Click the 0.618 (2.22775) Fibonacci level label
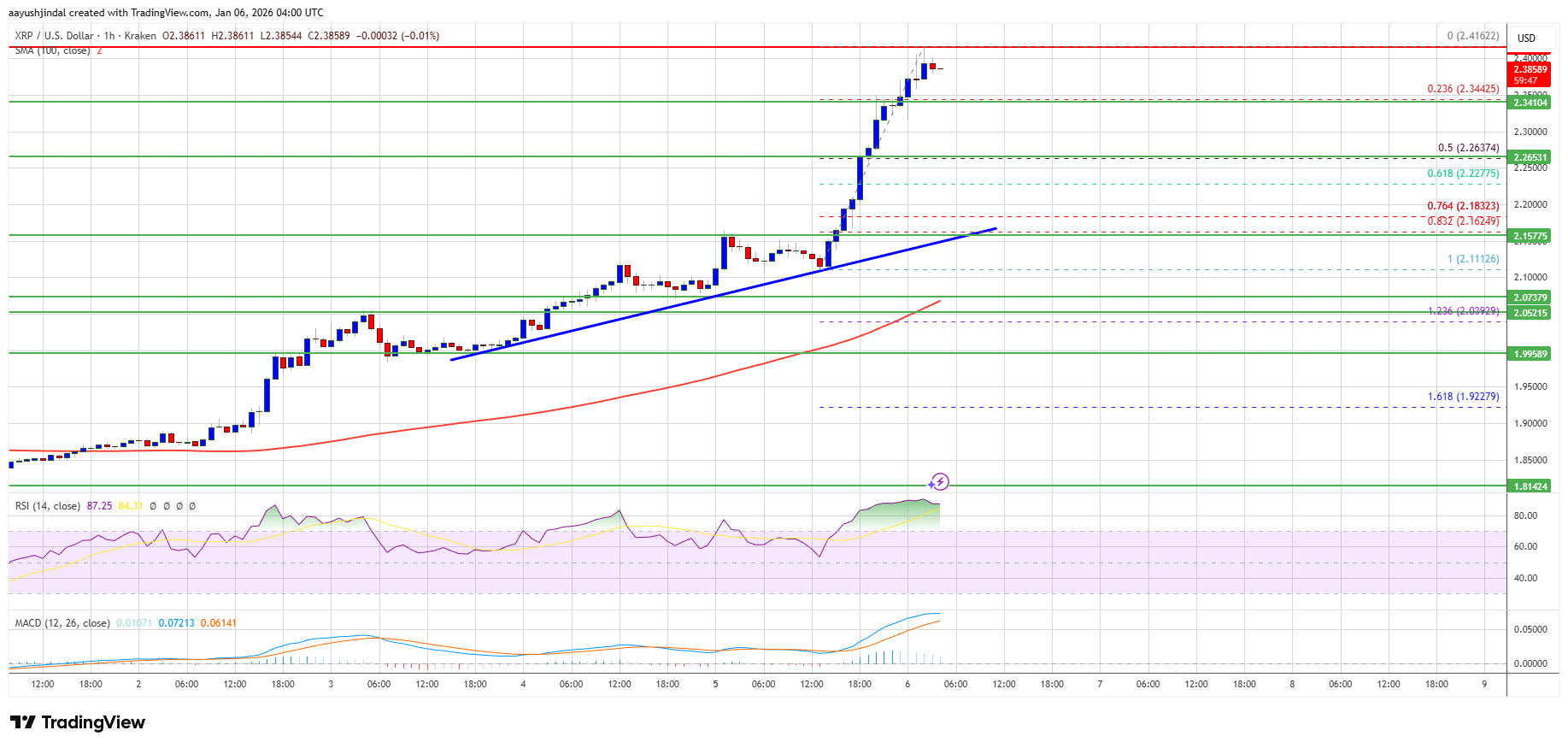 click(x=1463, y=174)
